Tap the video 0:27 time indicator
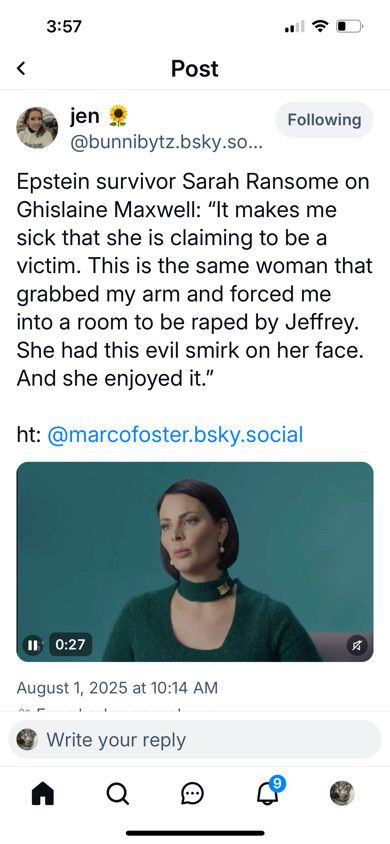The width and height of the screenshot is (390, 844). point(70,644)
